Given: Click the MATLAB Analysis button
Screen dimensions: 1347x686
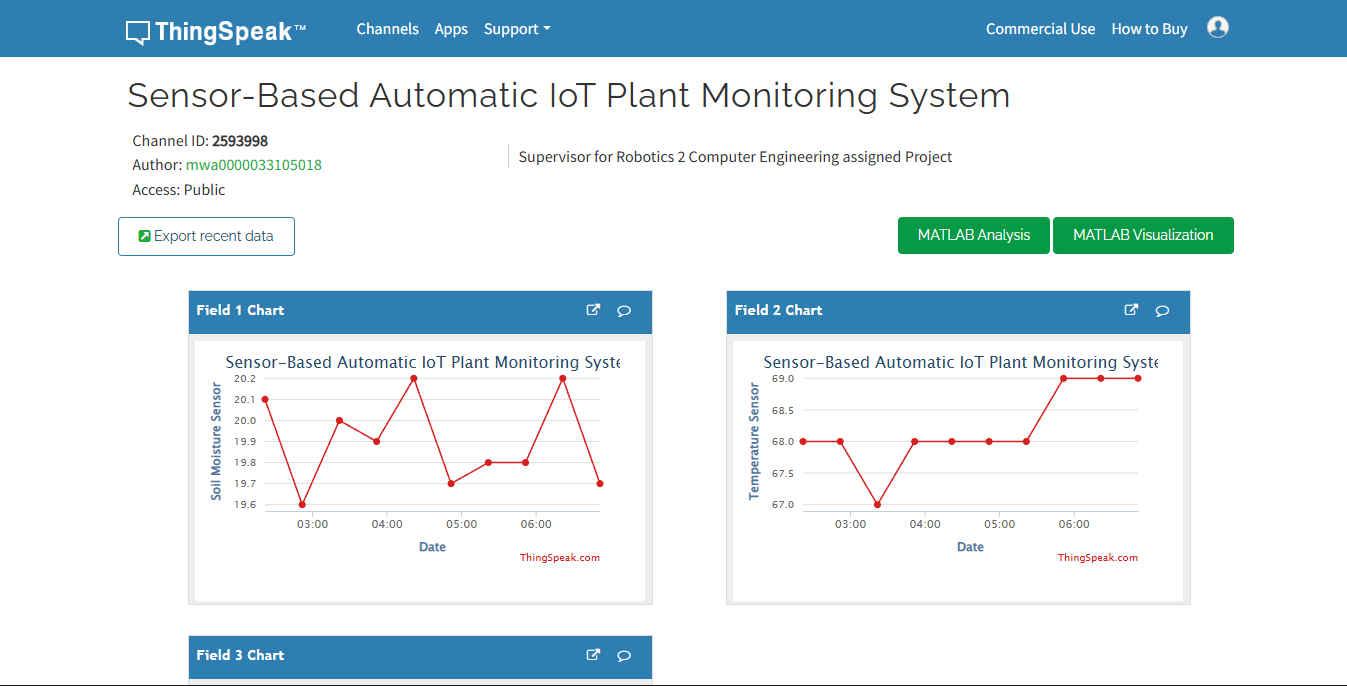Looking at the screenshot, I should 972,235.
